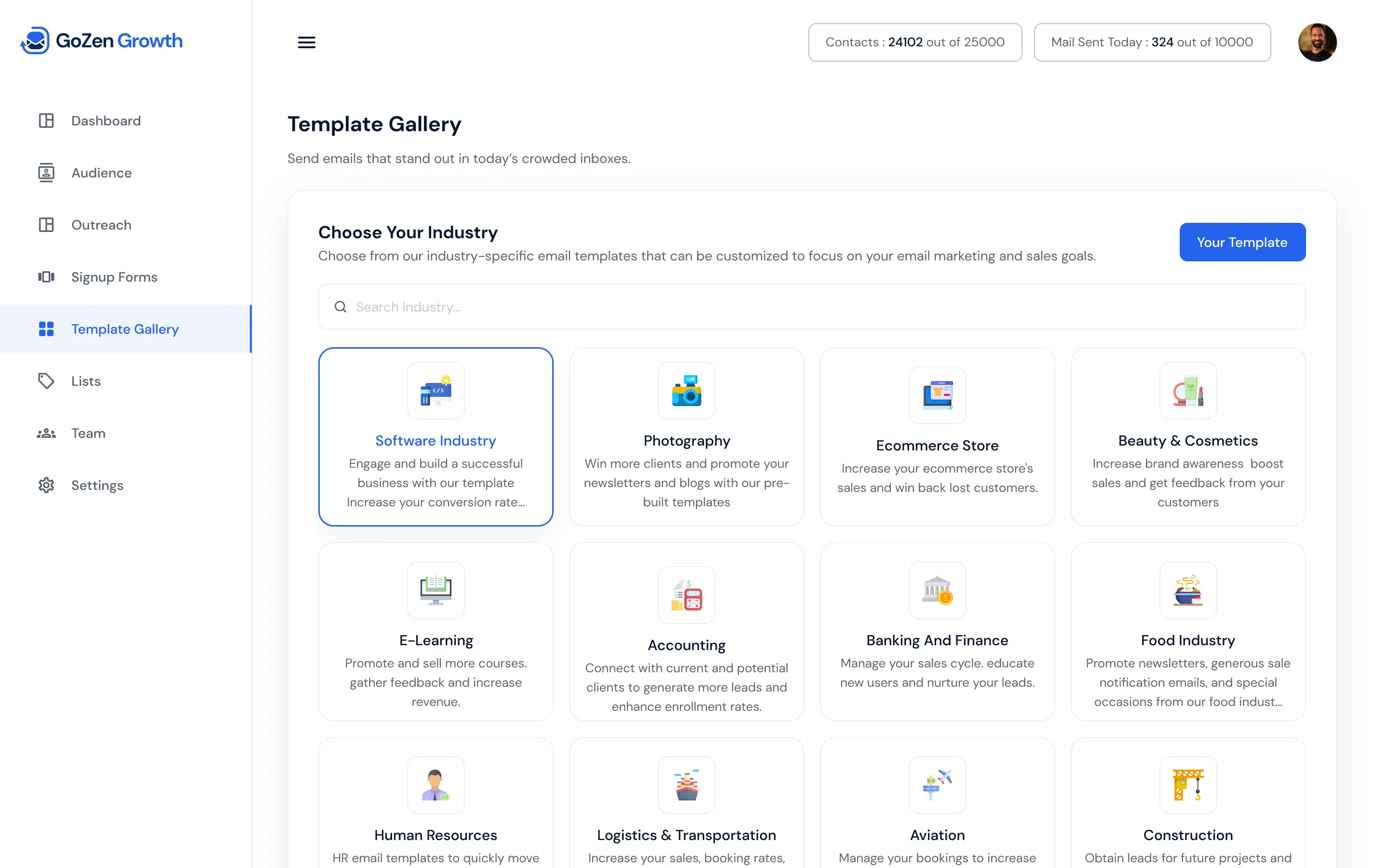The width and height of the screenshot is (1389, 868).
Task: View the Contacts usage counter
Action: pos(914,42)
